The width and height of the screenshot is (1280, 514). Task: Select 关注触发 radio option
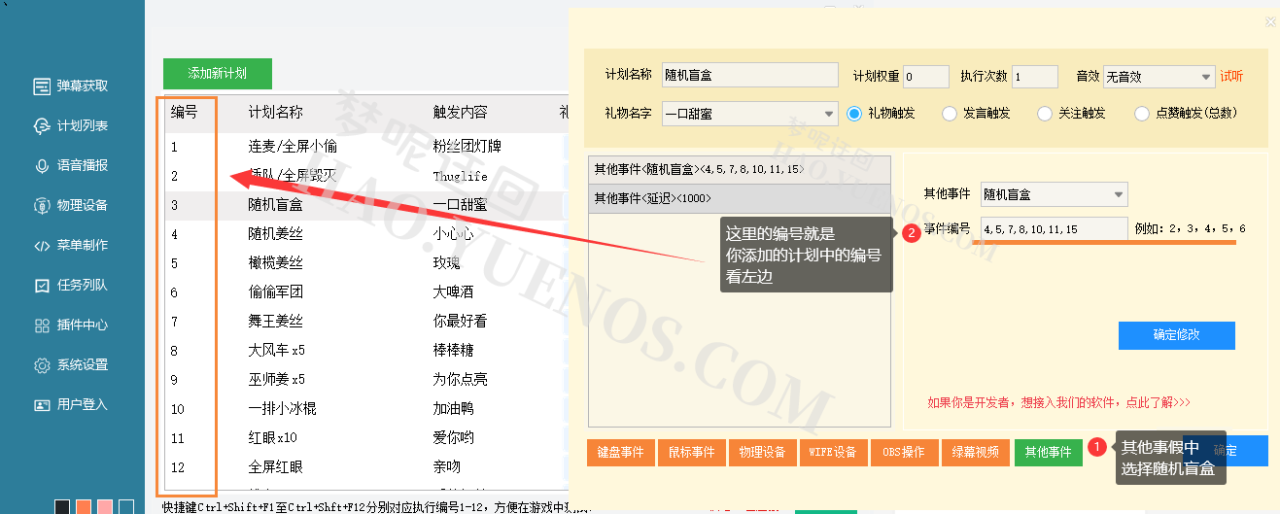click(x=1046, y=114)
